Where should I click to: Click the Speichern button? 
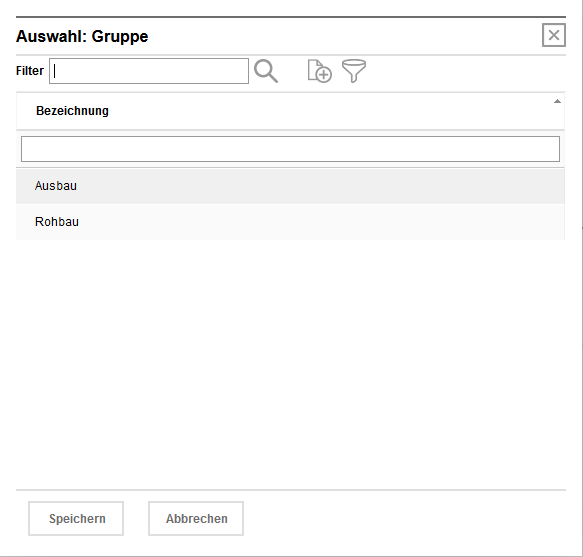coord(76,518)
